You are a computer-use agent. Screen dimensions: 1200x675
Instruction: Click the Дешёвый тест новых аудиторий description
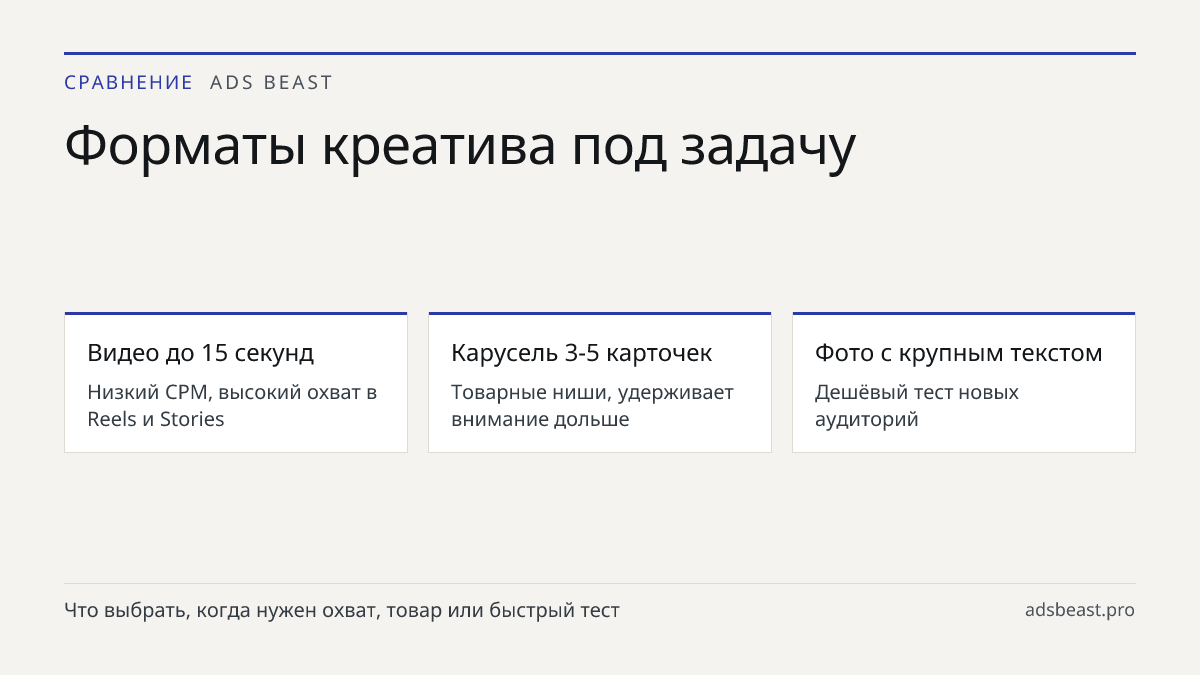tap(917, 405)
